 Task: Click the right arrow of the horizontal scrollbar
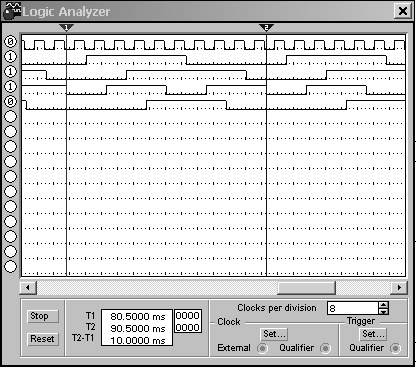click(x=399, y=287)
